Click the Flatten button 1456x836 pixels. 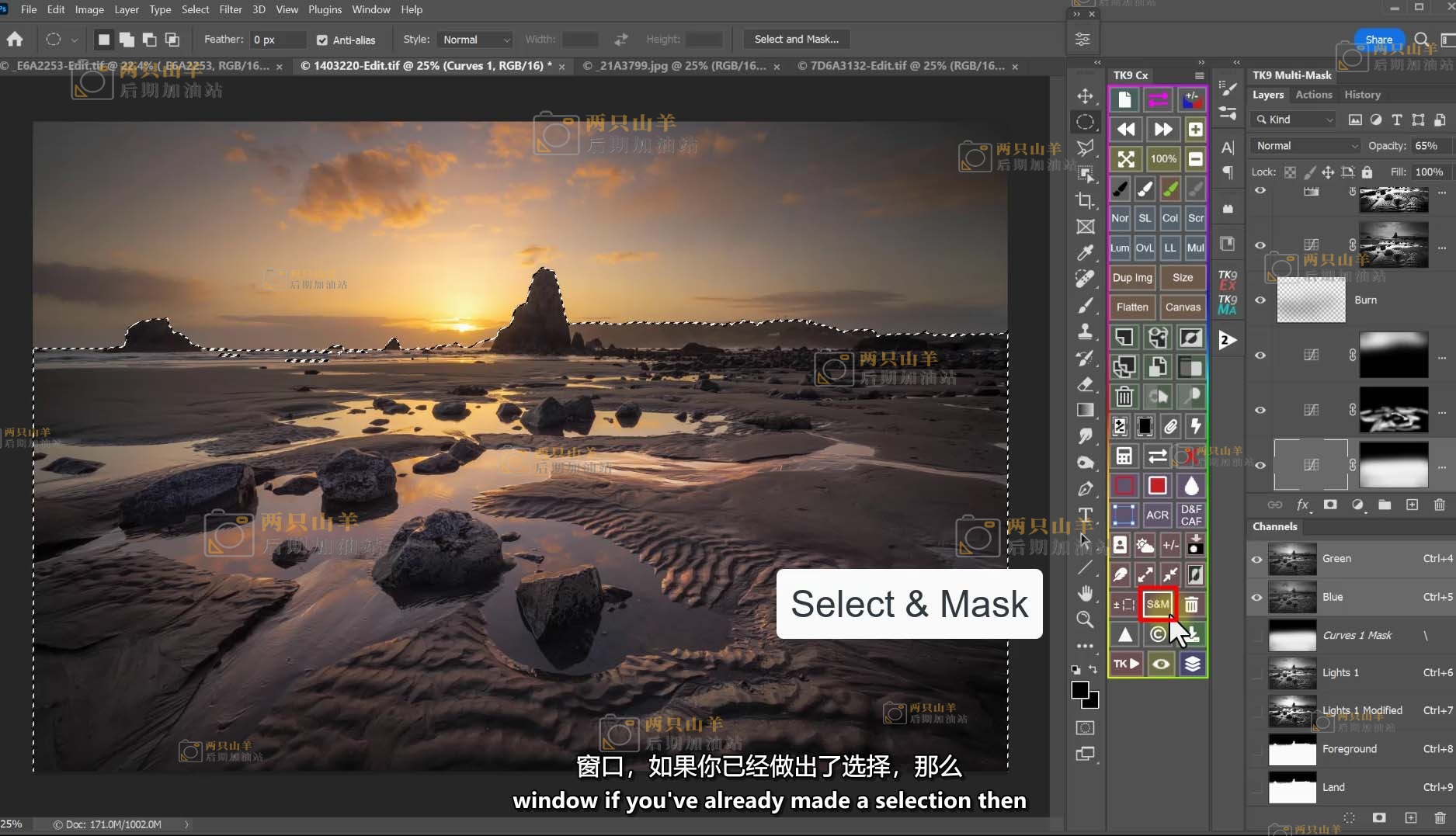coord(1132,307)
